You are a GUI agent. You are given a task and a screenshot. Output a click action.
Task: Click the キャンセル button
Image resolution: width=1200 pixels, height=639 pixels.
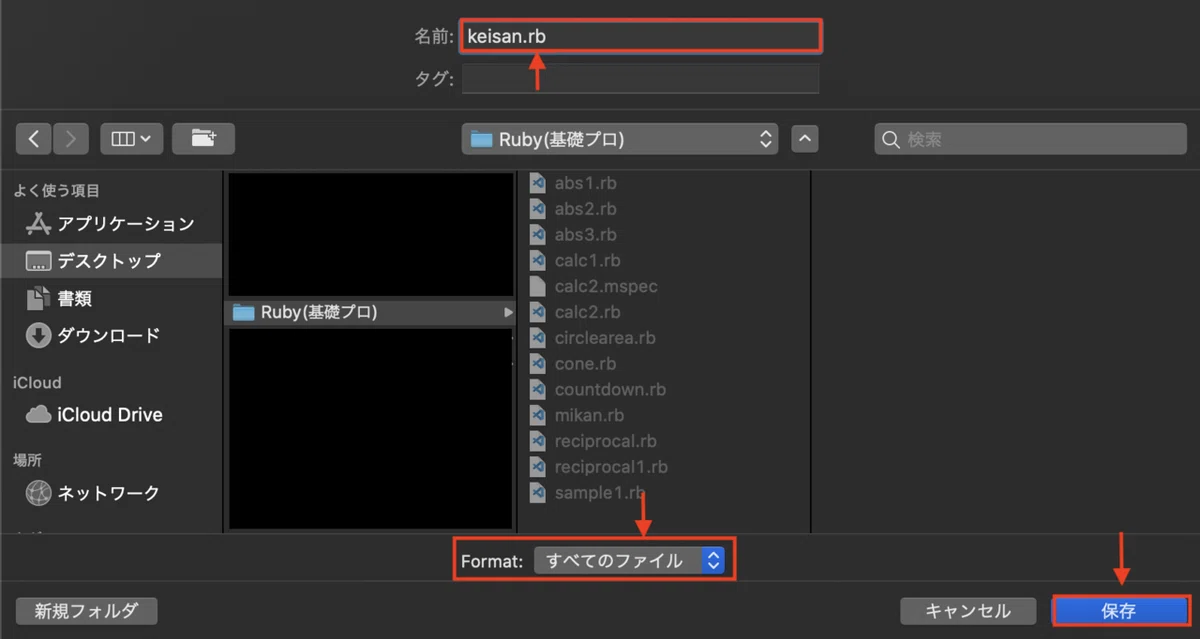967,611
